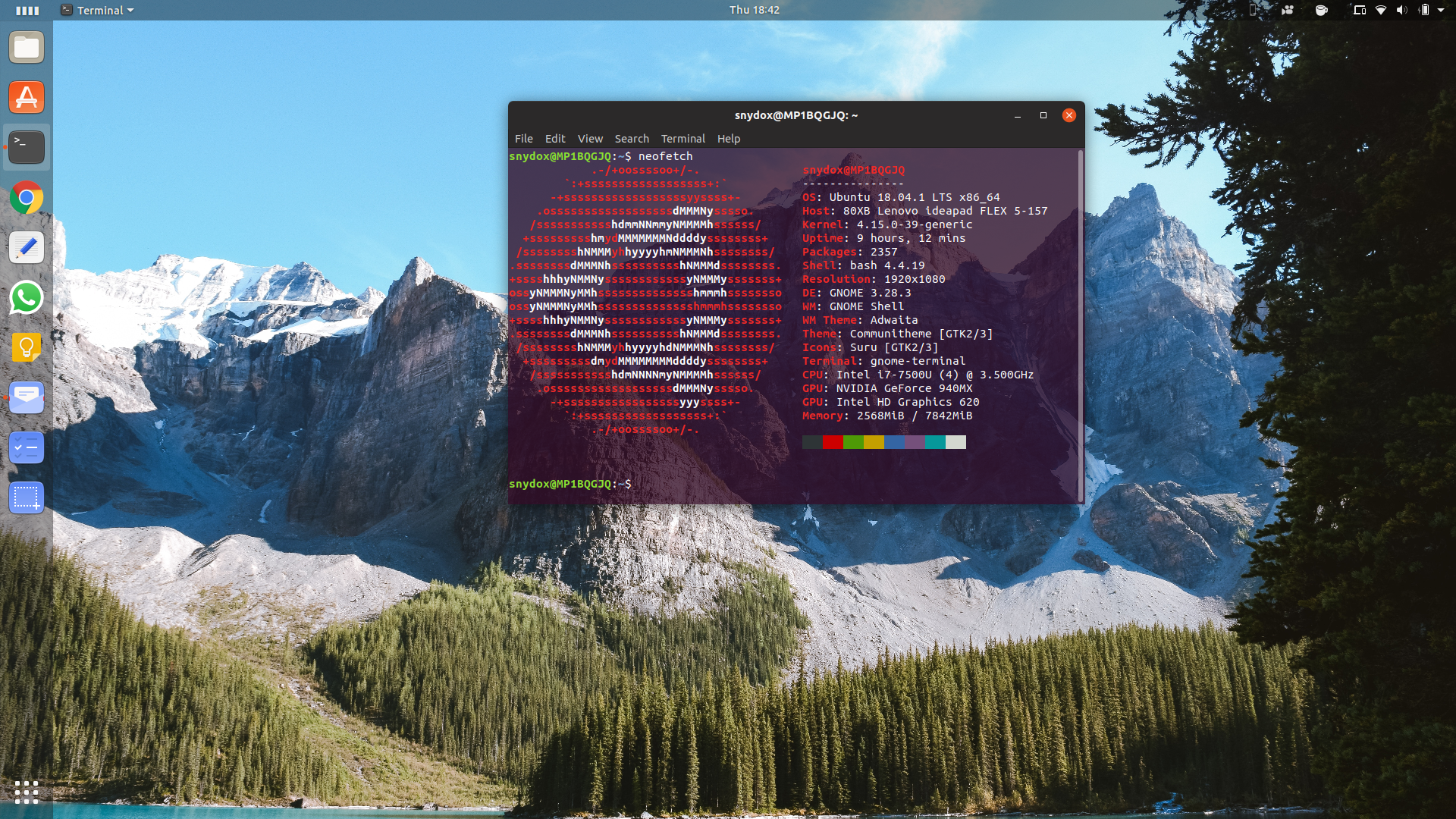The image size is (1456, 819).
Task: Start the Screenshot tool from the dock
Action: 27,497
